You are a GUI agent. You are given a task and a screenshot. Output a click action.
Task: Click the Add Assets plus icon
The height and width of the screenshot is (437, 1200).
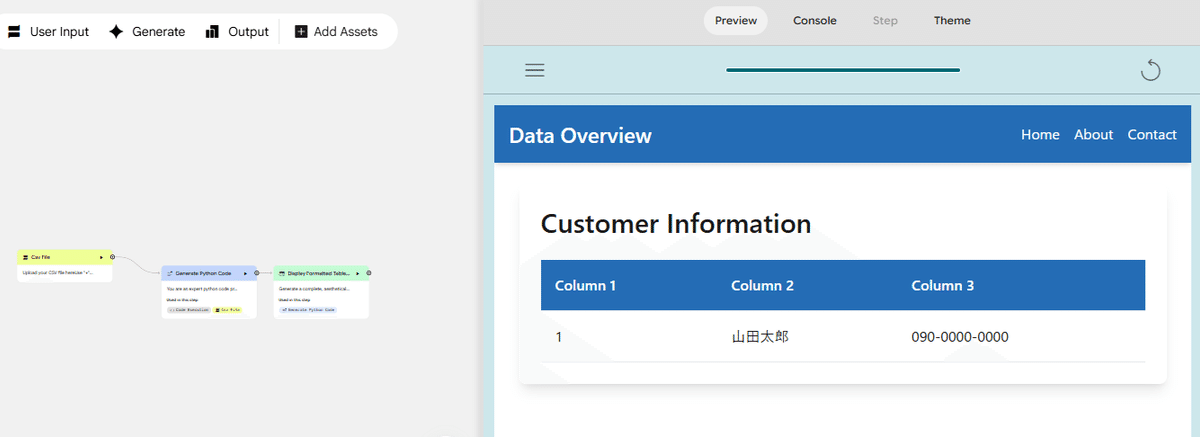pyautogui.click(x=301, y=32)
